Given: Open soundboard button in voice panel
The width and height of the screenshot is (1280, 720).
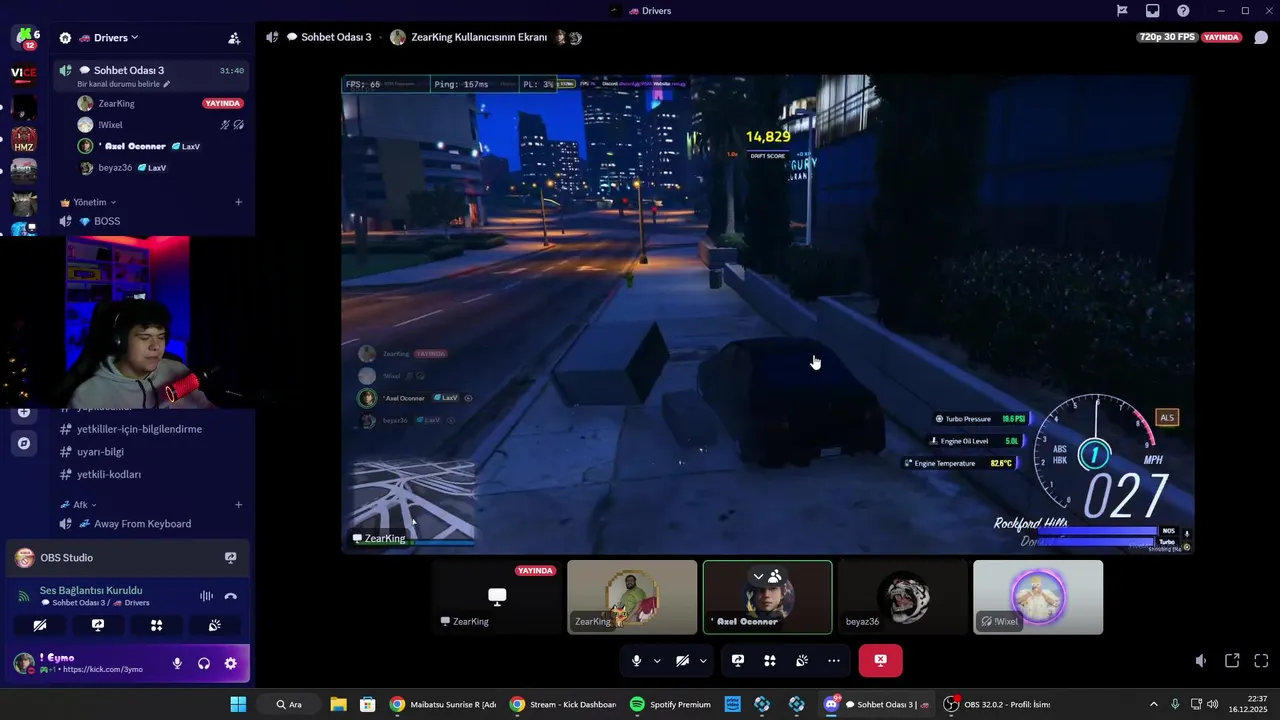Looking at the screenshot, I should (x=215, y=625).
